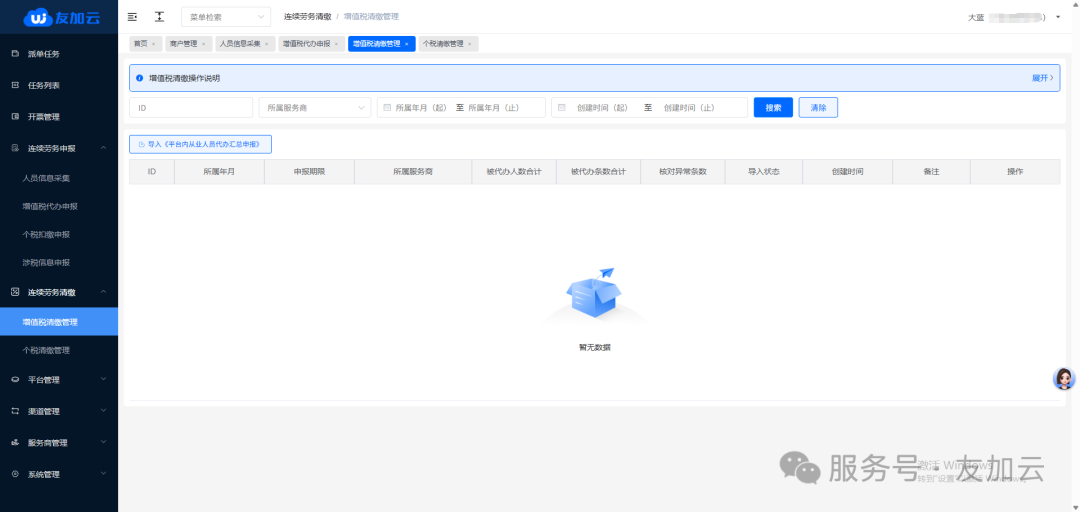Click the 清除 button
This screenshot has width=1080, height=512.
click(818, 107)
